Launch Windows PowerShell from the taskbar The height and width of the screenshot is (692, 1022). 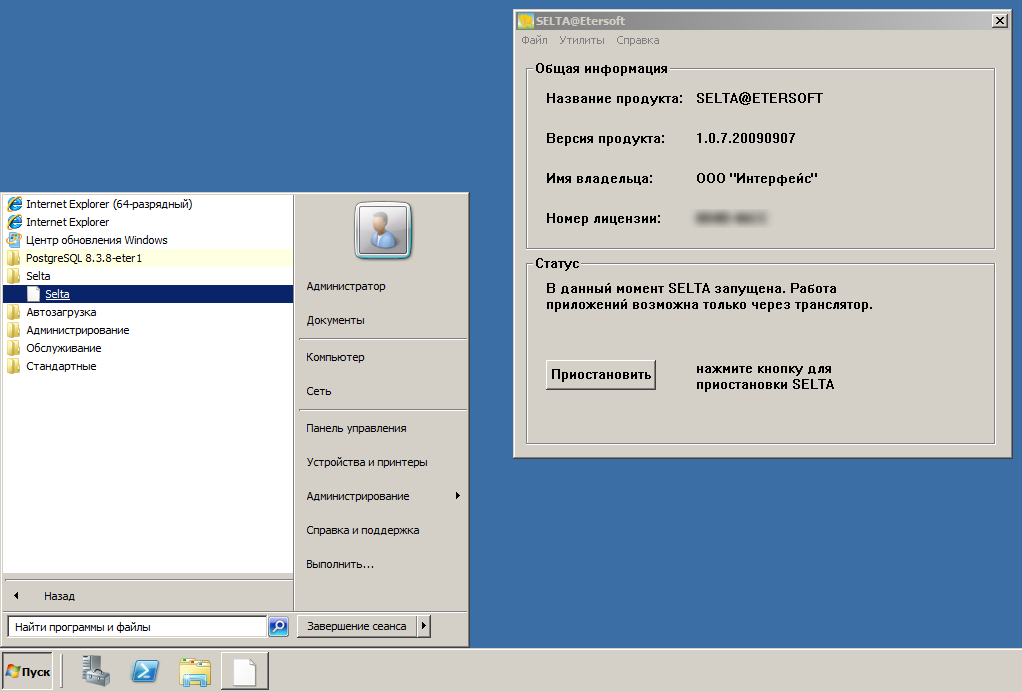pyautogui.click(x=145, y=671)
